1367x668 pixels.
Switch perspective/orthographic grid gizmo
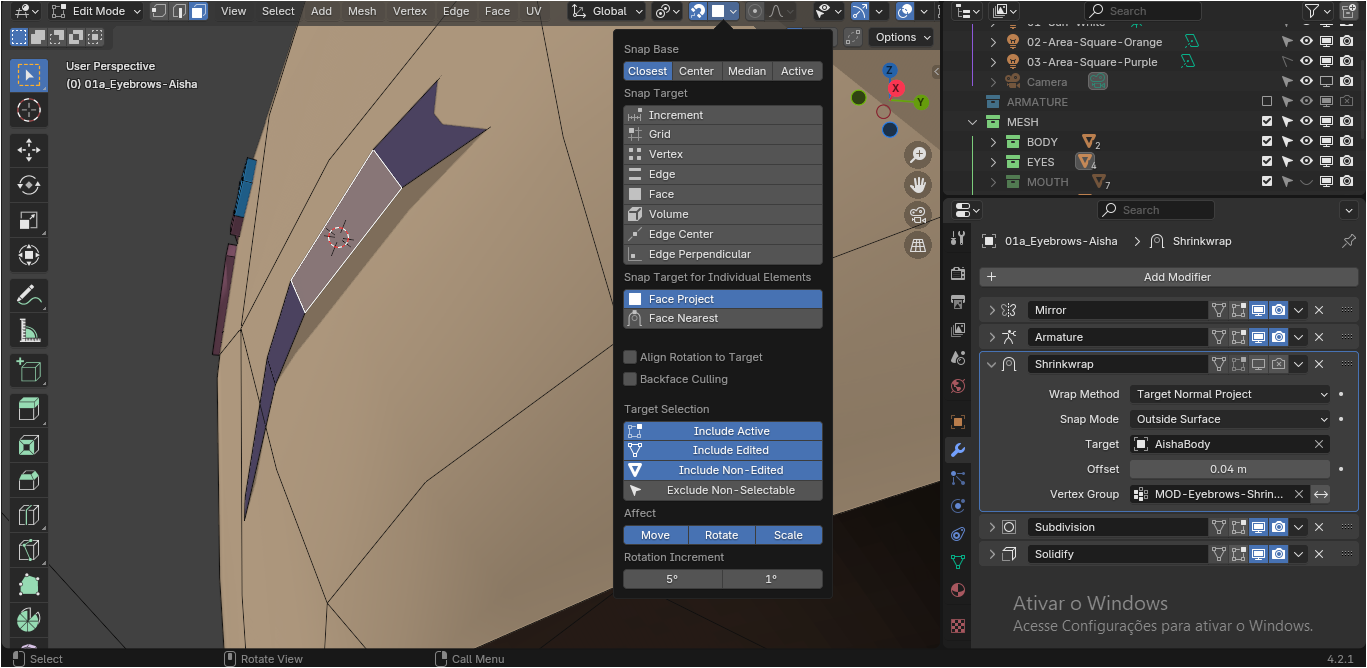918,245
